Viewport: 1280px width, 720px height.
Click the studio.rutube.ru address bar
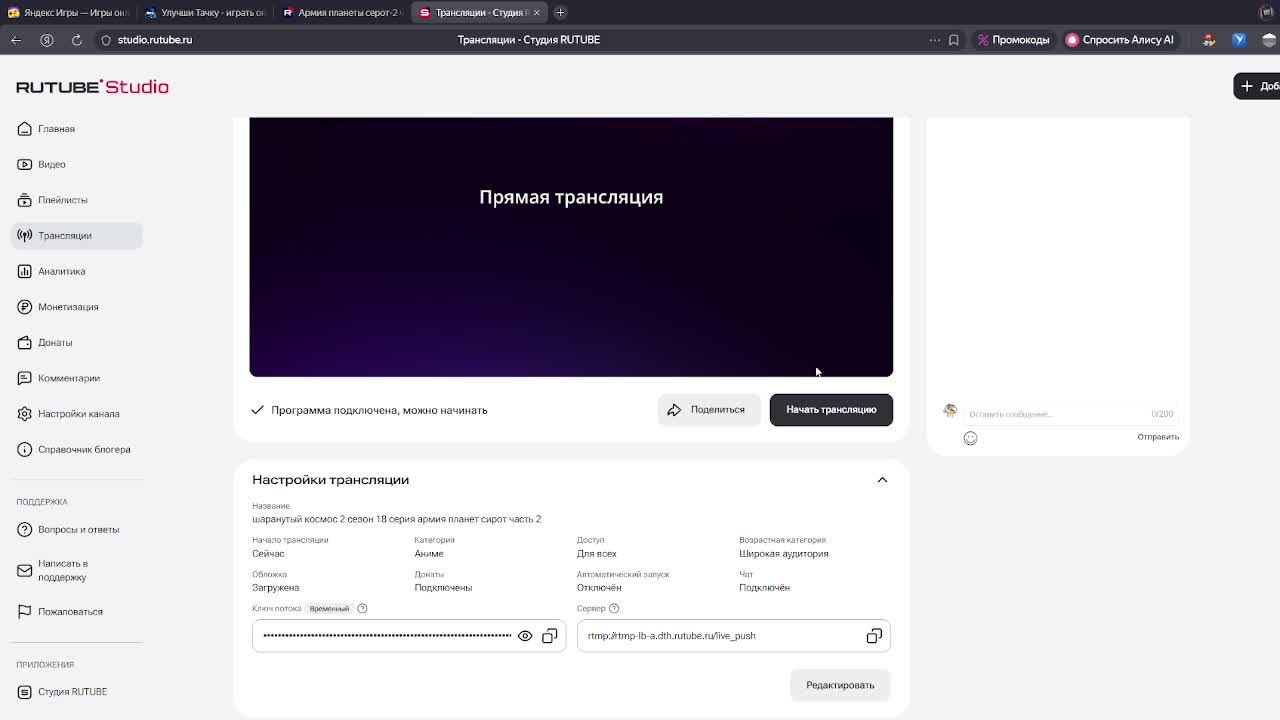coord(155,40)
